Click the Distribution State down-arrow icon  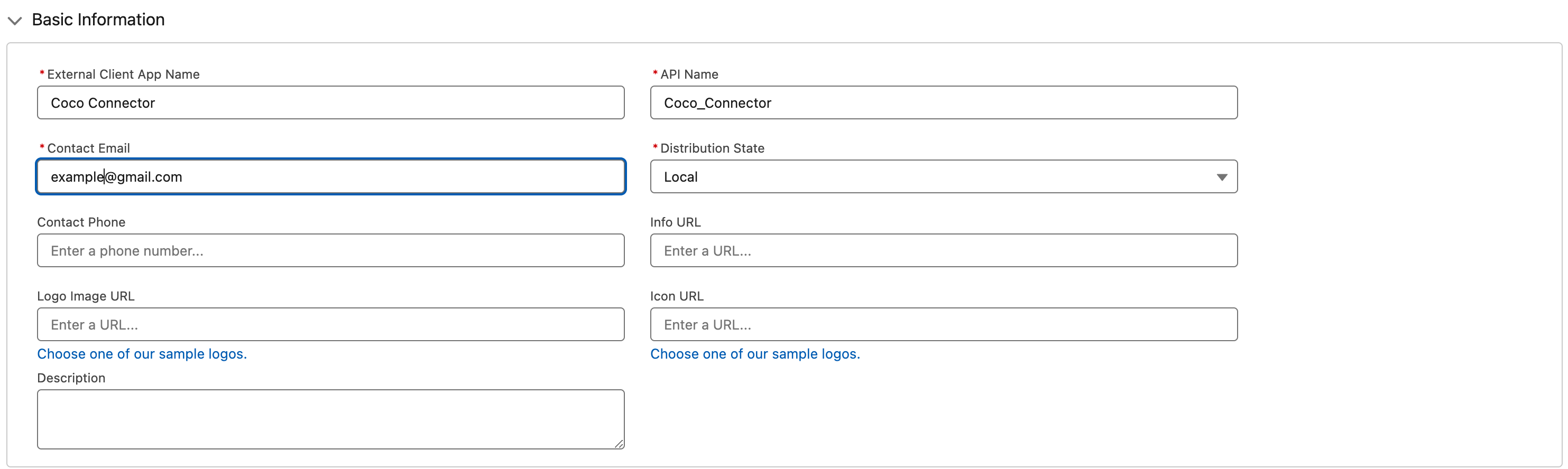(1221, 177)
